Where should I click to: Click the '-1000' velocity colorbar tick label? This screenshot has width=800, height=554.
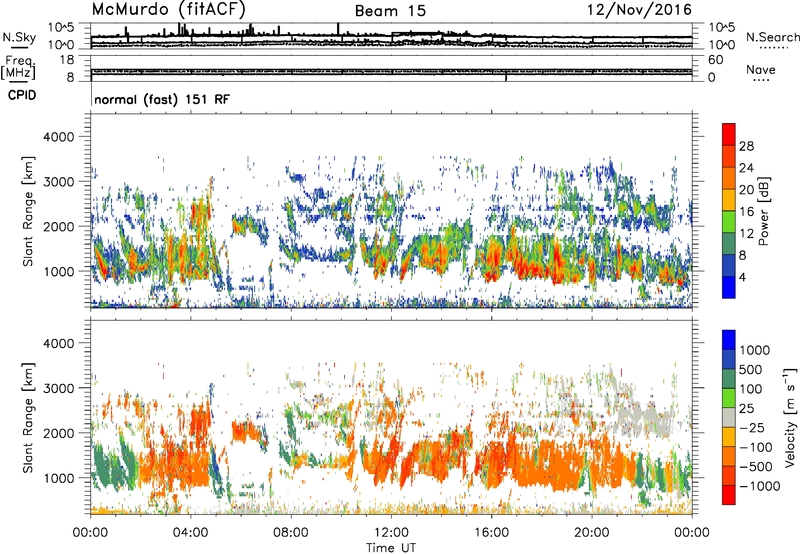(x=759, y=486)
